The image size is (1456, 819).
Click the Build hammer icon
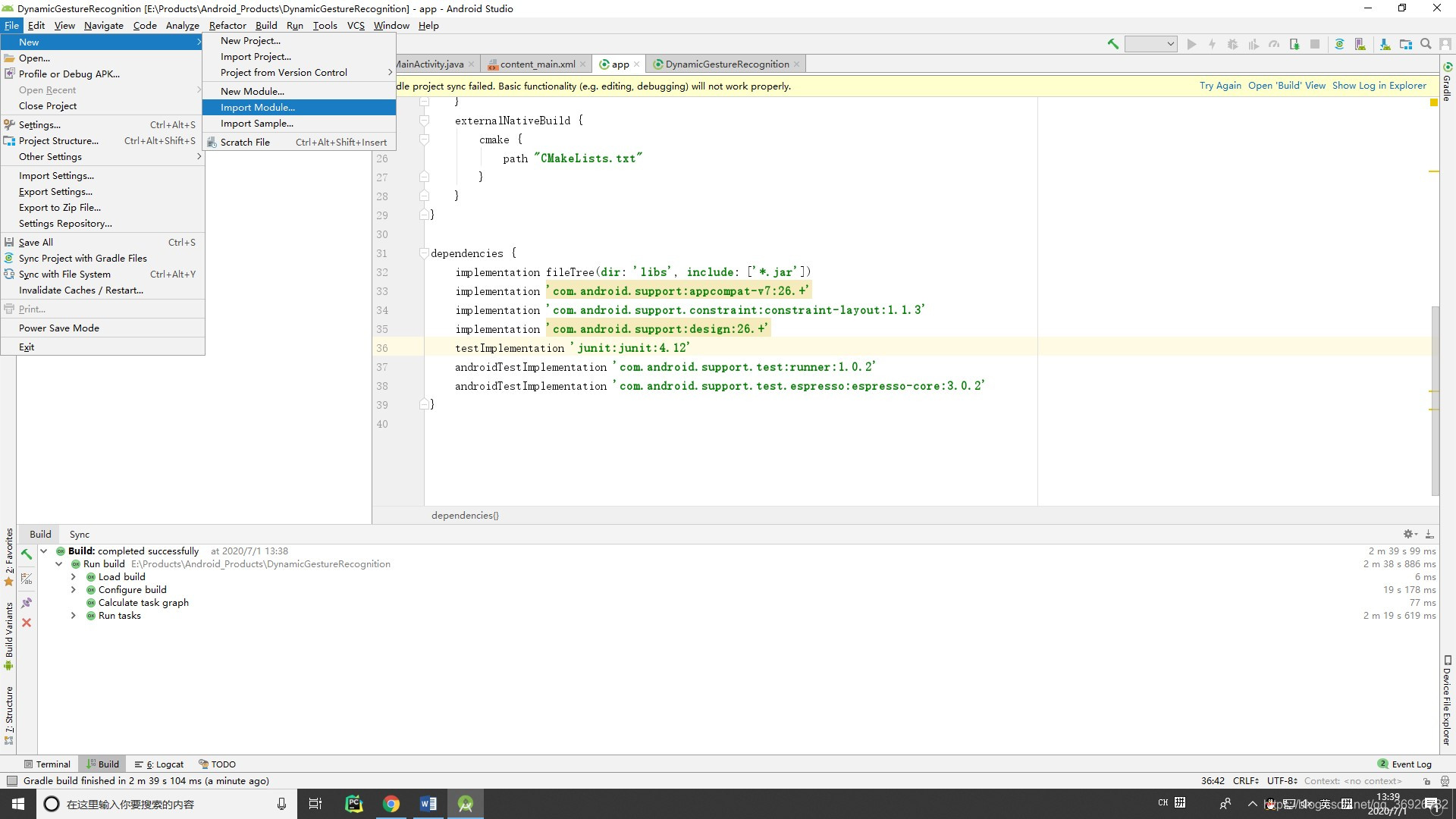pos(1113,44)
